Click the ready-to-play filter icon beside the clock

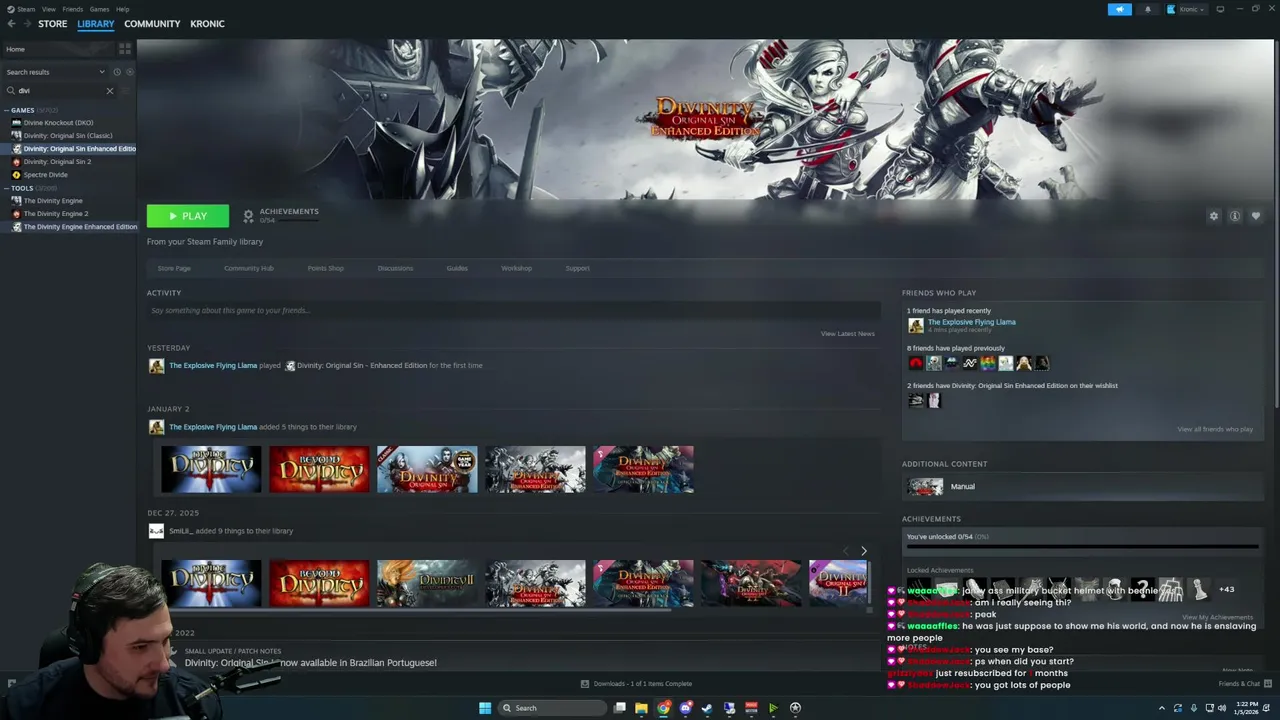pyautogui.click(x=130, y=72)
